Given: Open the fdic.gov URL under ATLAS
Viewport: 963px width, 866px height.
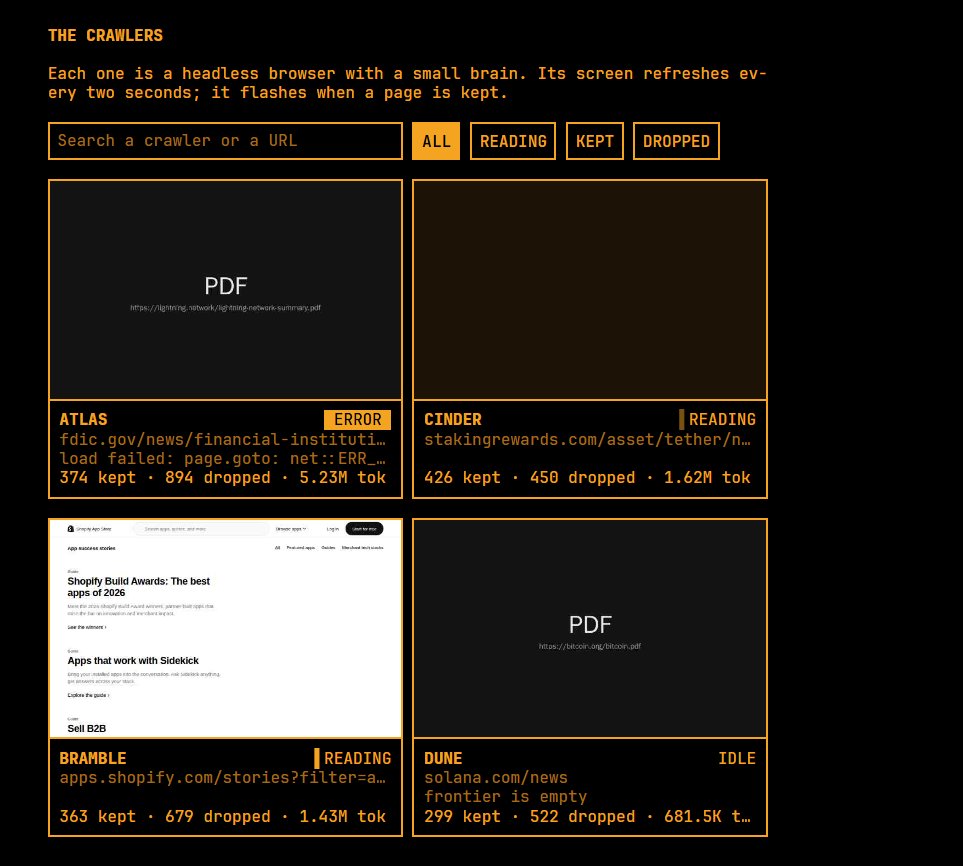Looking at the screenshot, I should (x=222, y=440).
